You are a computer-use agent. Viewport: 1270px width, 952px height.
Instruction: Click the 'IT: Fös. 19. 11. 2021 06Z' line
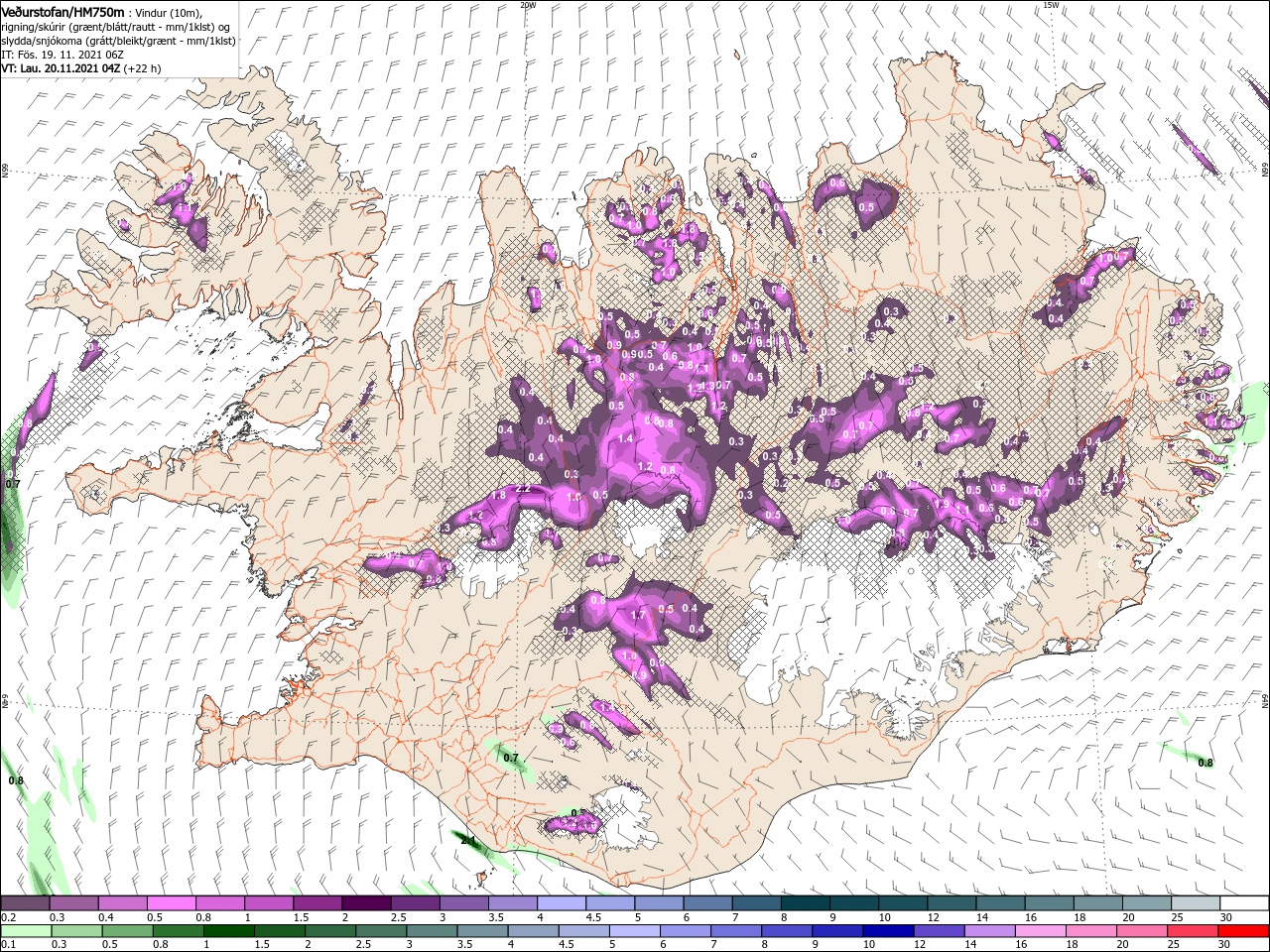click(x=63, y=55)
